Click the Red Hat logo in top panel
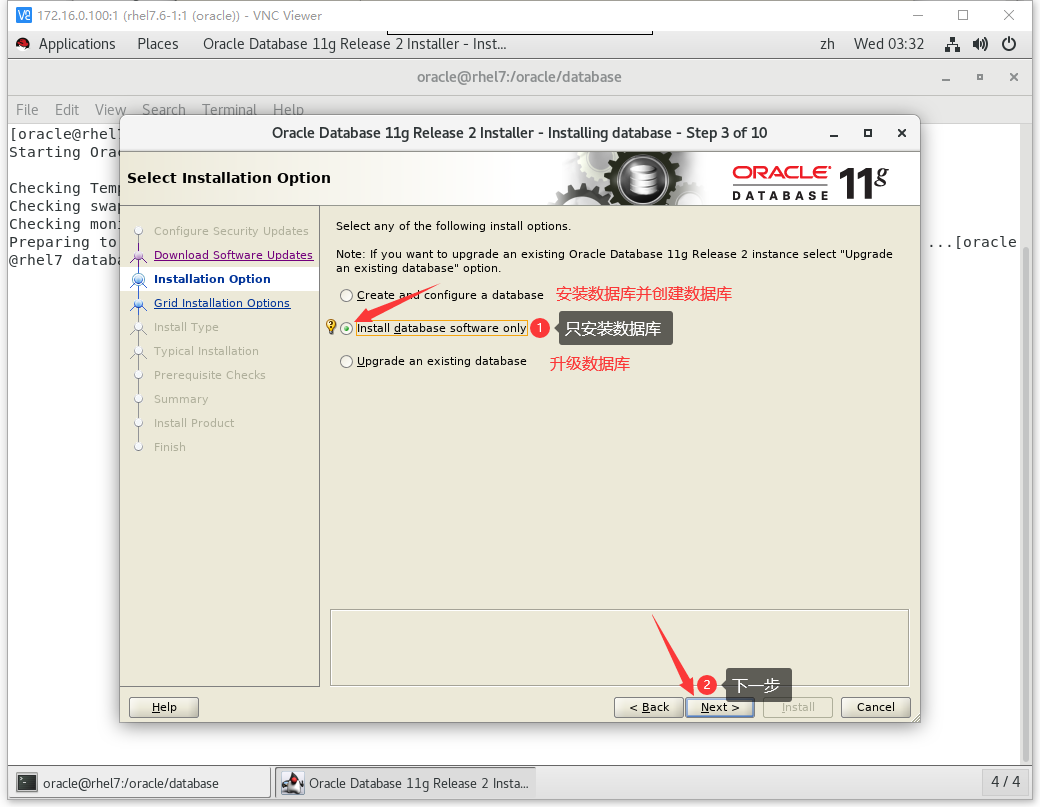Image resolution: width=1040 pixels, height=807 pixels. 23,44
